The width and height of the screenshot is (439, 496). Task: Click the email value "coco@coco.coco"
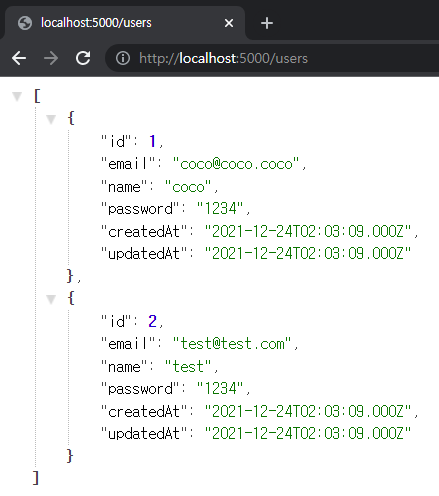pos(236,164)
